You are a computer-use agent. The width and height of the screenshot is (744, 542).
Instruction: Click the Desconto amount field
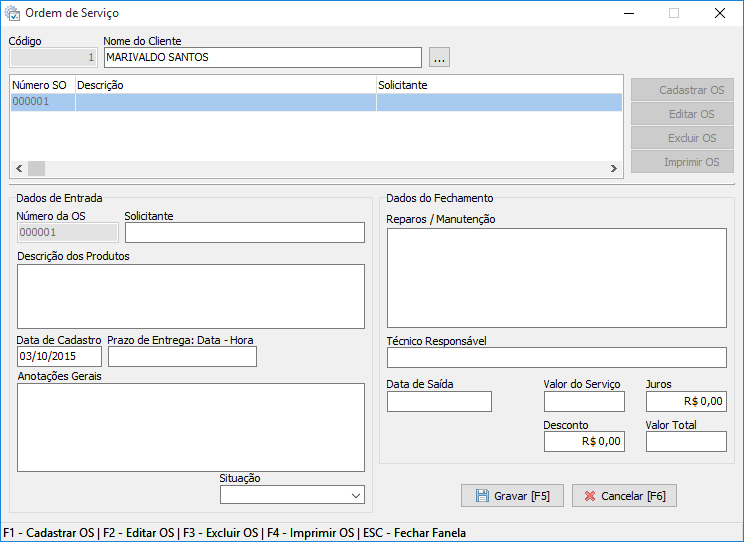pos(584,442)
